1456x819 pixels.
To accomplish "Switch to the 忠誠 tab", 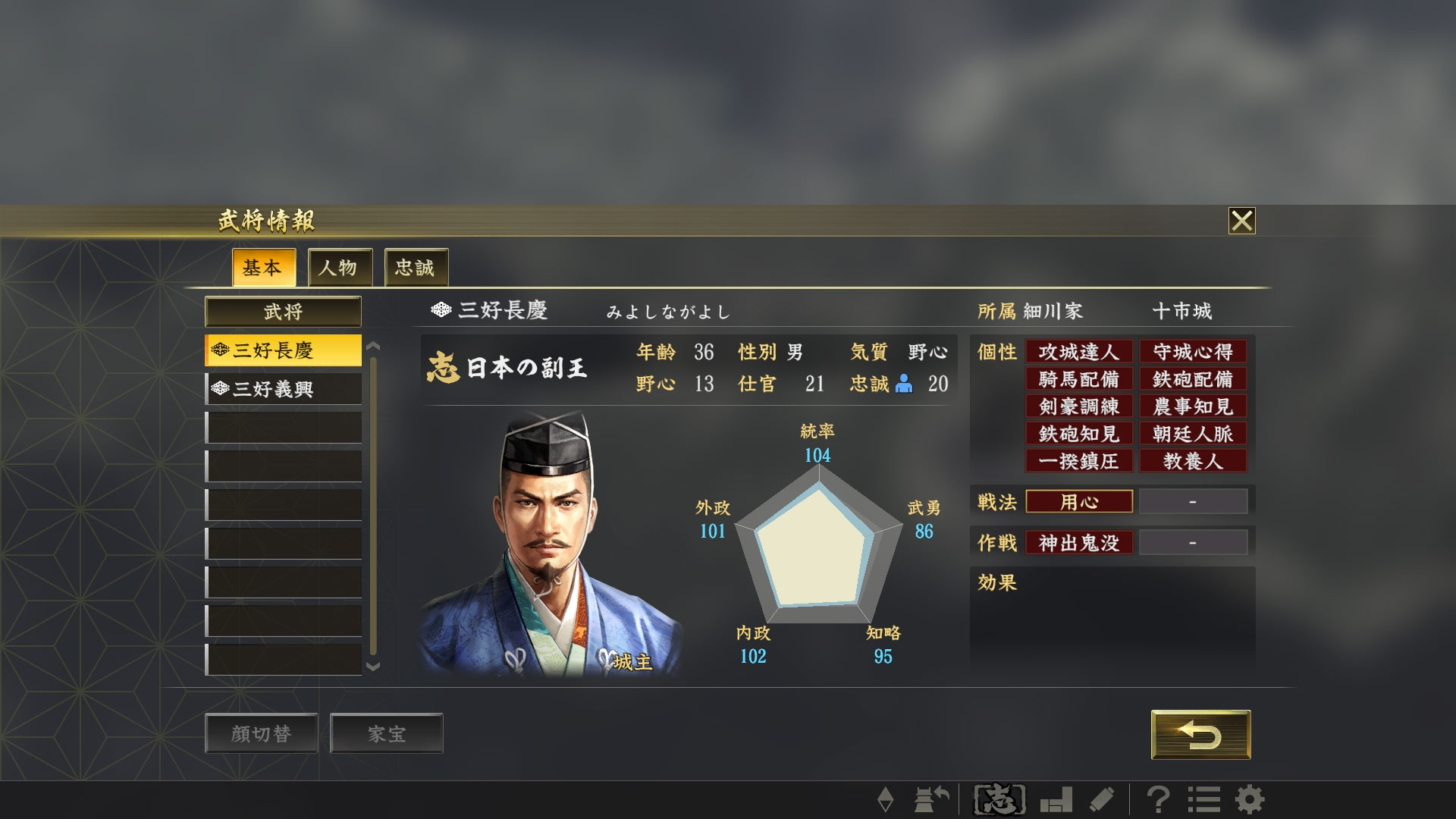I will (416, 267).
